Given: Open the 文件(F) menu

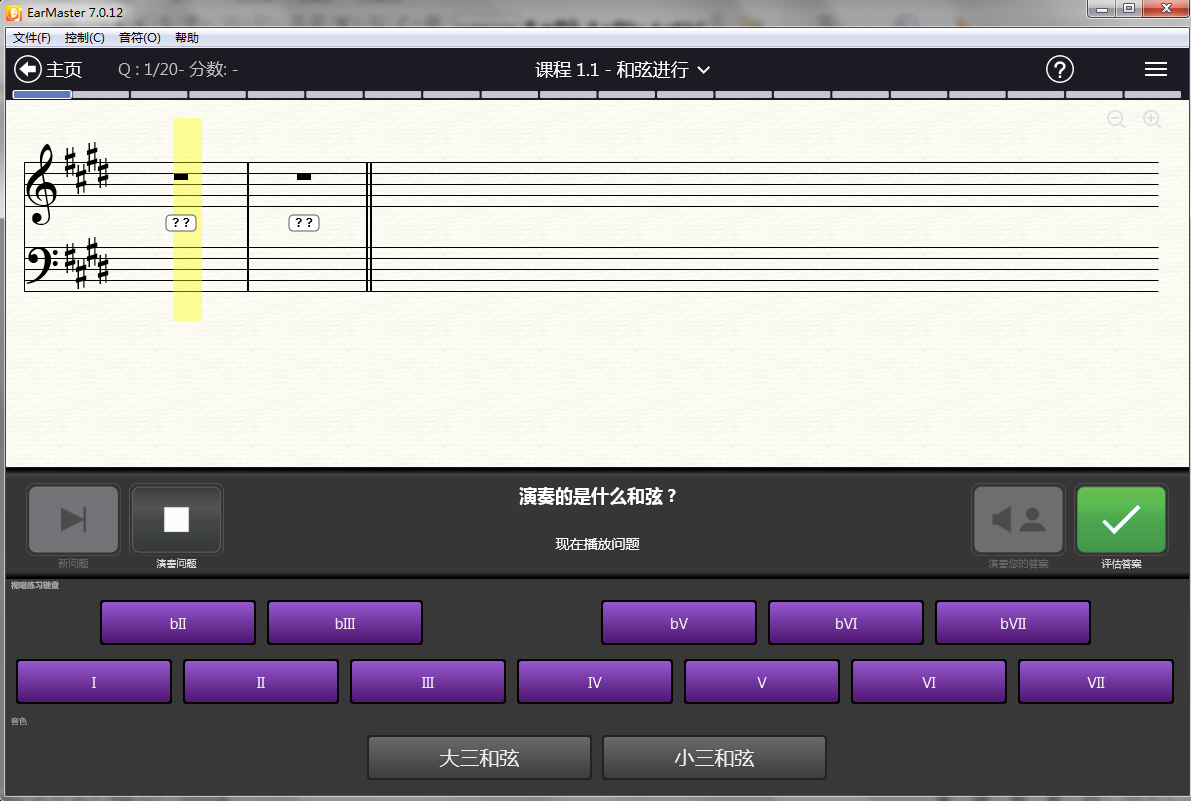Looking at the screenshot, I should [32, 38].
